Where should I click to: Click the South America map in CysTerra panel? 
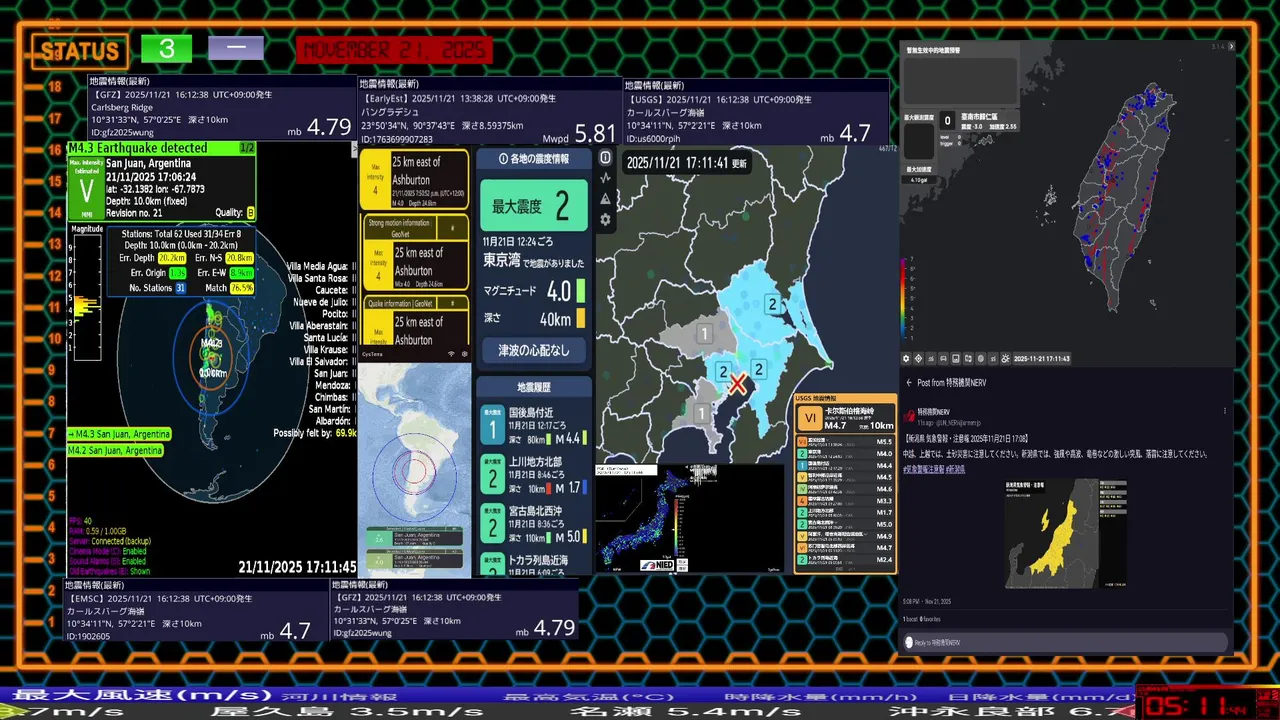point(415,470)
